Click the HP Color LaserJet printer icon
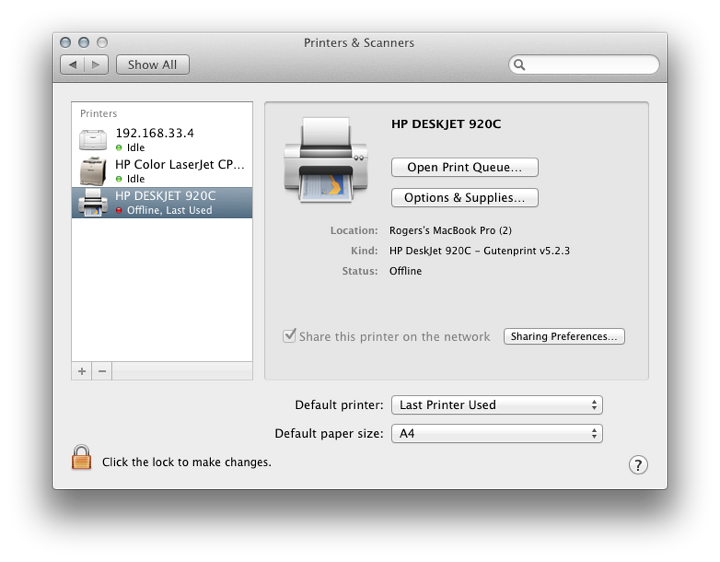 click(x=93, y=171)
